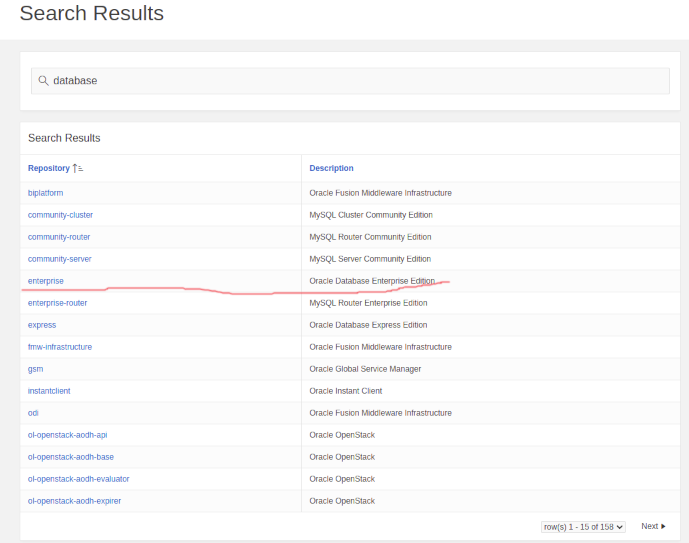Open the express repository link
The image size is (689, 543).
click(42, 325)
